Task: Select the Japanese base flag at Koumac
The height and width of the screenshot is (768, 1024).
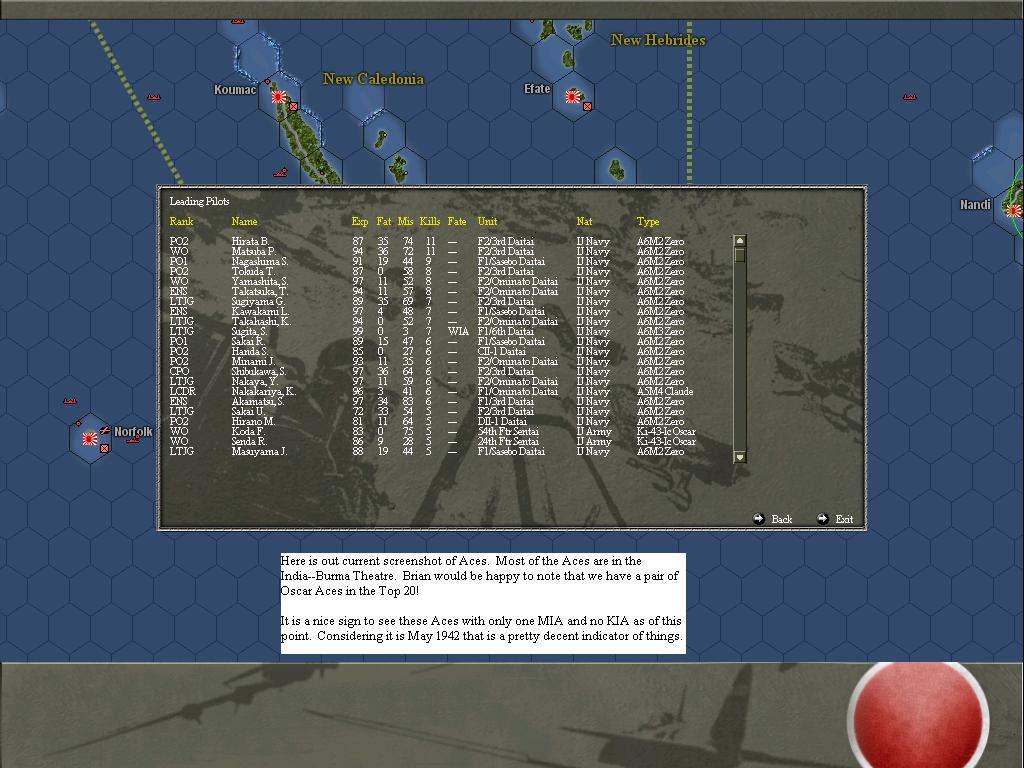Action: coord(279,97)
